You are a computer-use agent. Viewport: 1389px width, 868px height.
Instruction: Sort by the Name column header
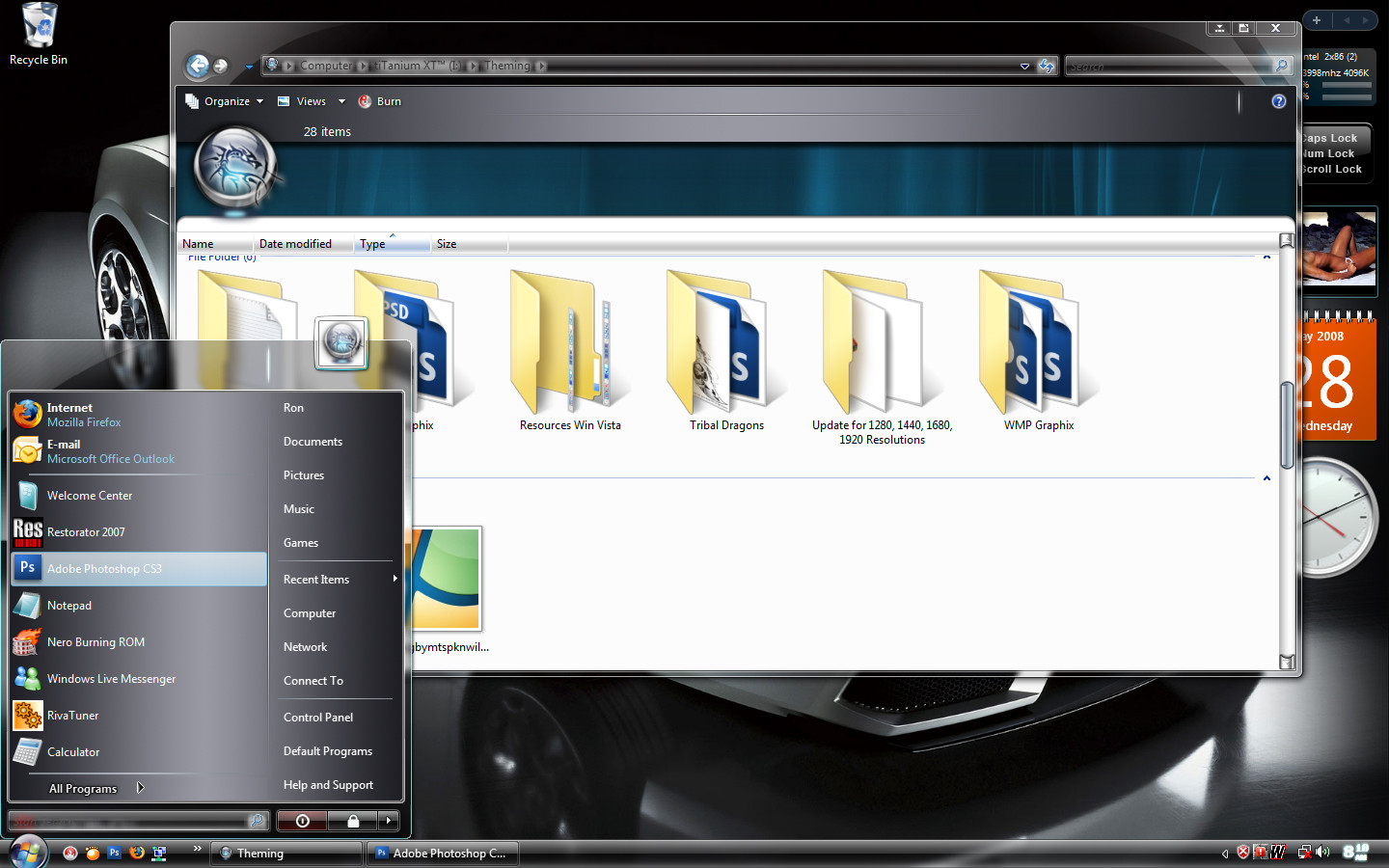[x=216, y=244]
